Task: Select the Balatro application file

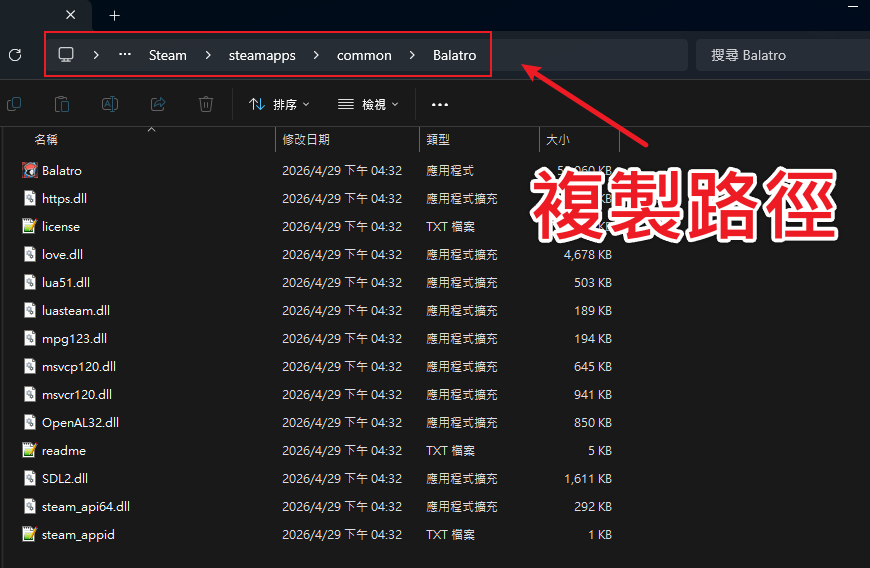Action: tap(62, 171)
